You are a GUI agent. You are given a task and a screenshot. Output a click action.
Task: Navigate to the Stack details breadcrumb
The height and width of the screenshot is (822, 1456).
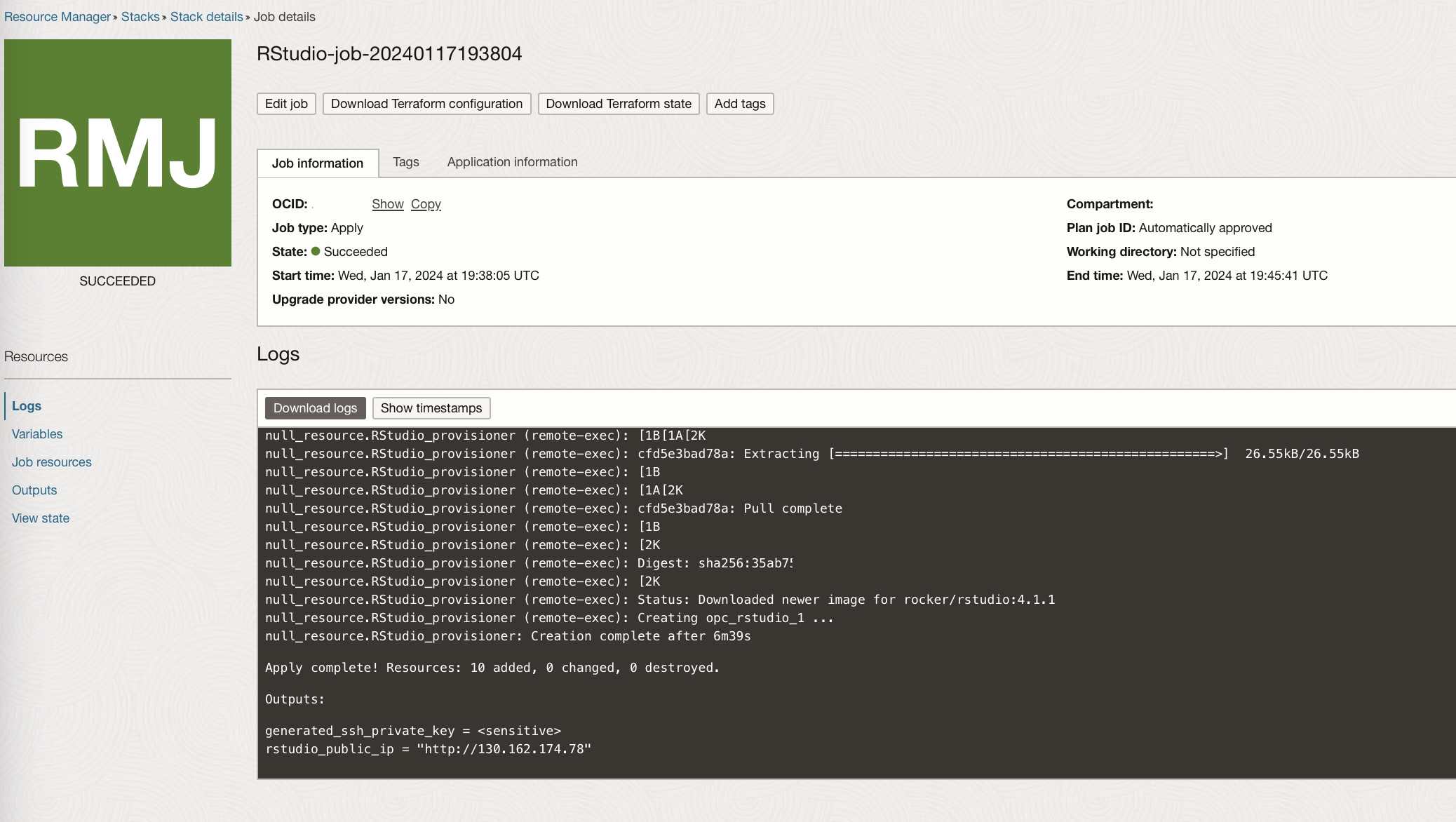[206, 17]
